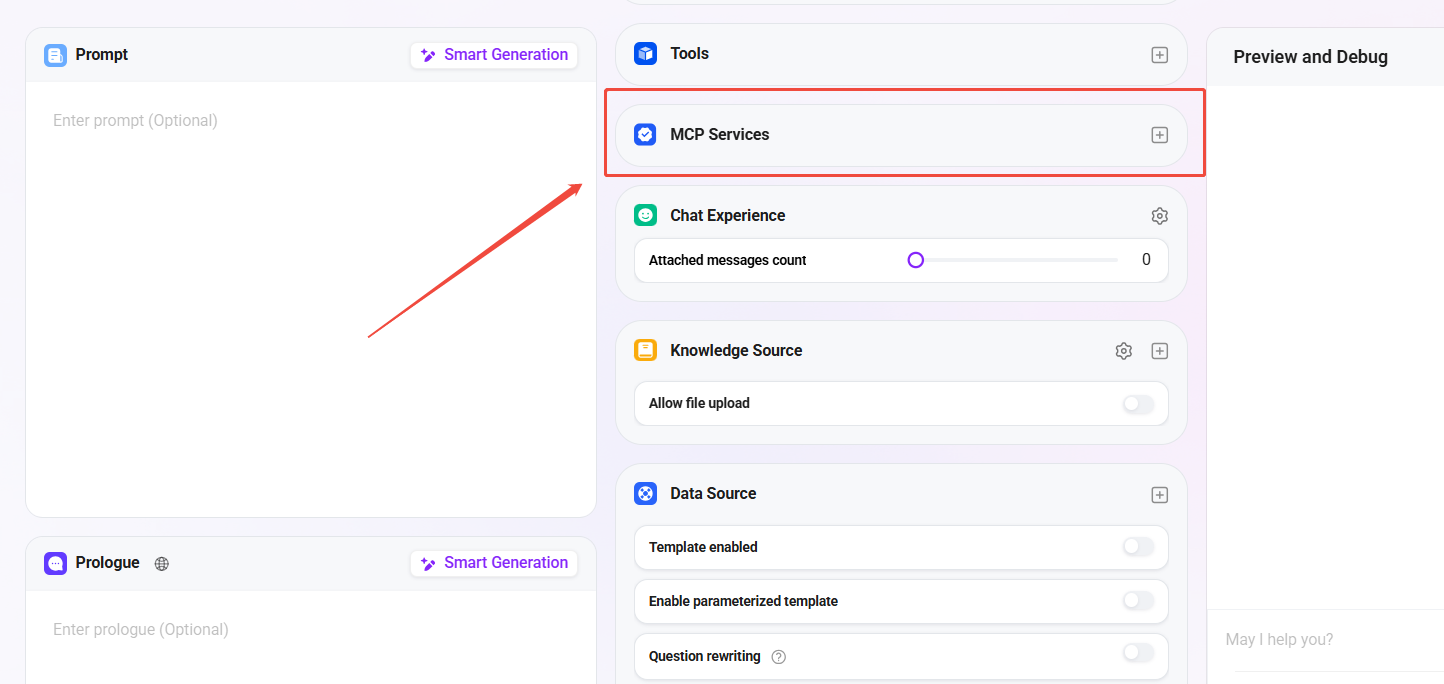The height and width of the screenshot is (684, 1444).
Task: Click the green smiley Chat Experience icon
Action: (x=645, y=216)
